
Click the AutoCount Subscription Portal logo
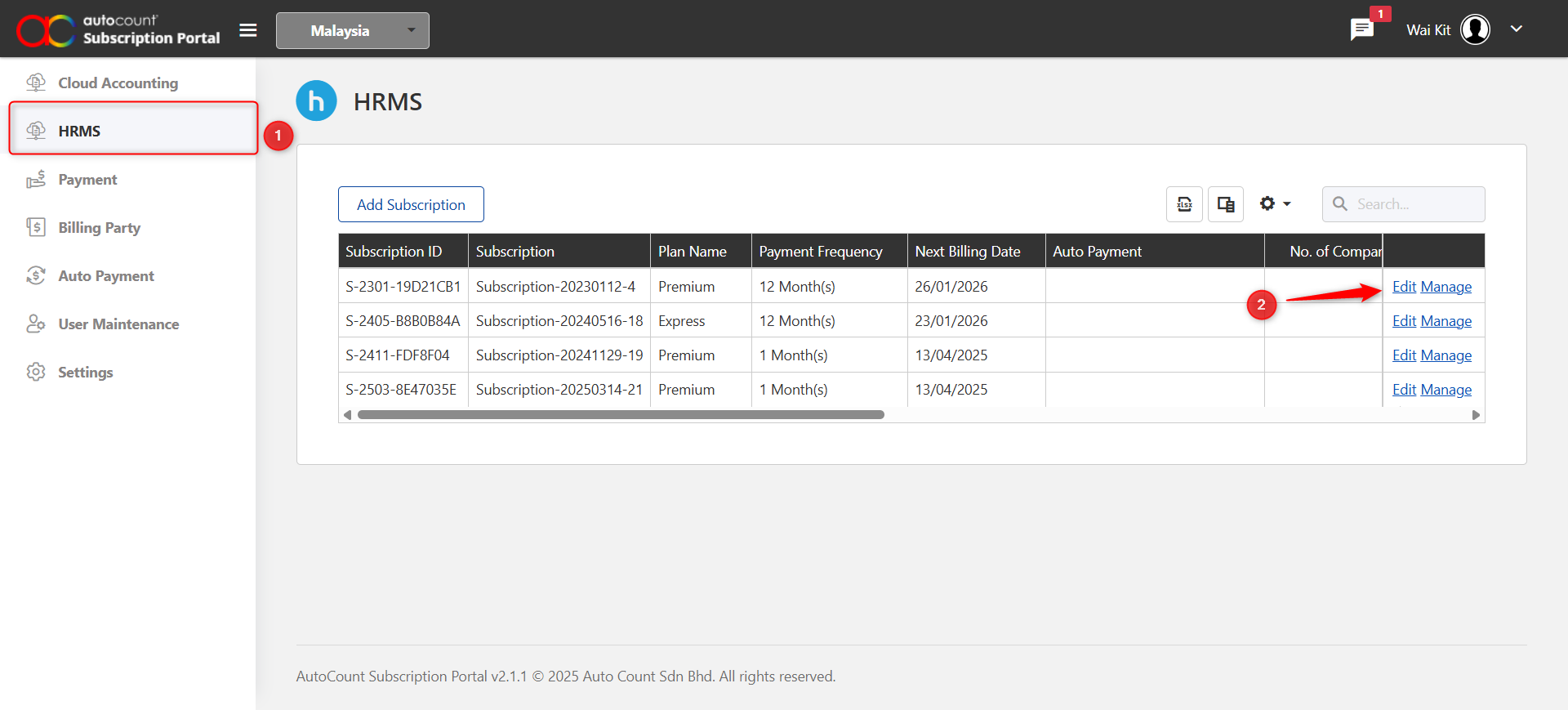(x=118, y=29)
